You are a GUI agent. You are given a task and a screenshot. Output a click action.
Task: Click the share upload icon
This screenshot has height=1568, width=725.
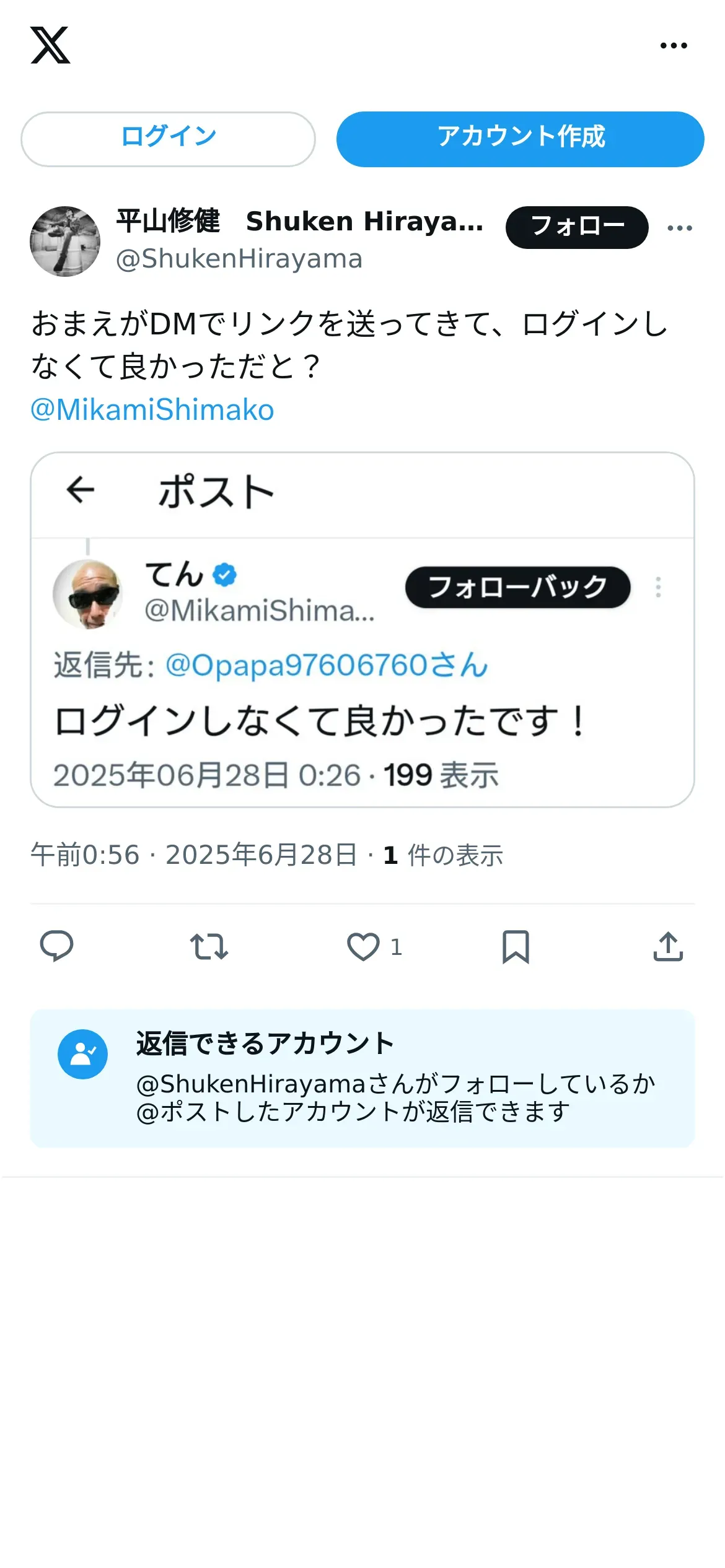tap(668, 947)
